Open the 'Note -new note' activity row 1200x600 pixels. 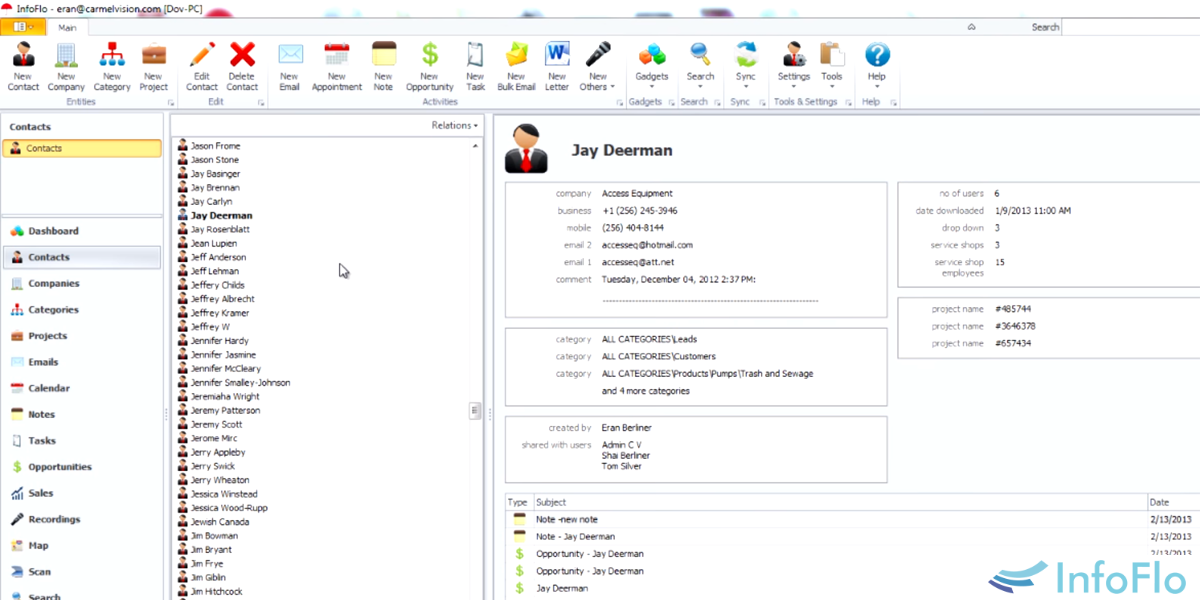pyautogui.click(x=567, y=520)
